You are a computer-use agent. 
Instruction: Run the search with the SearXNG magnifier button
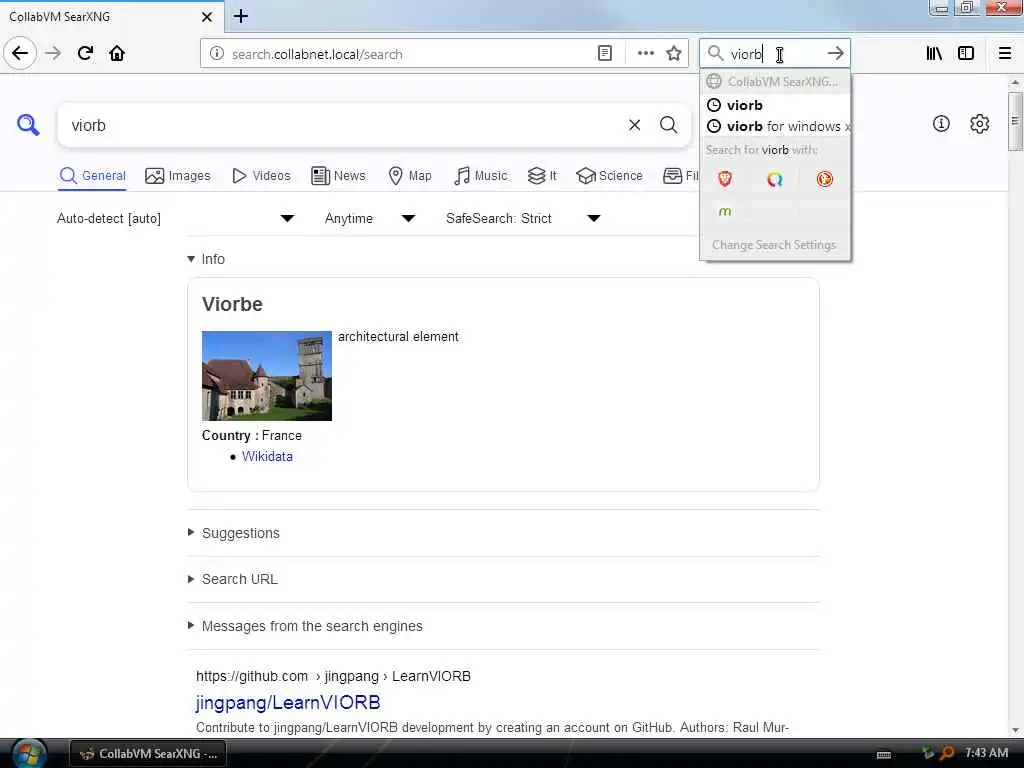[668, 125]
